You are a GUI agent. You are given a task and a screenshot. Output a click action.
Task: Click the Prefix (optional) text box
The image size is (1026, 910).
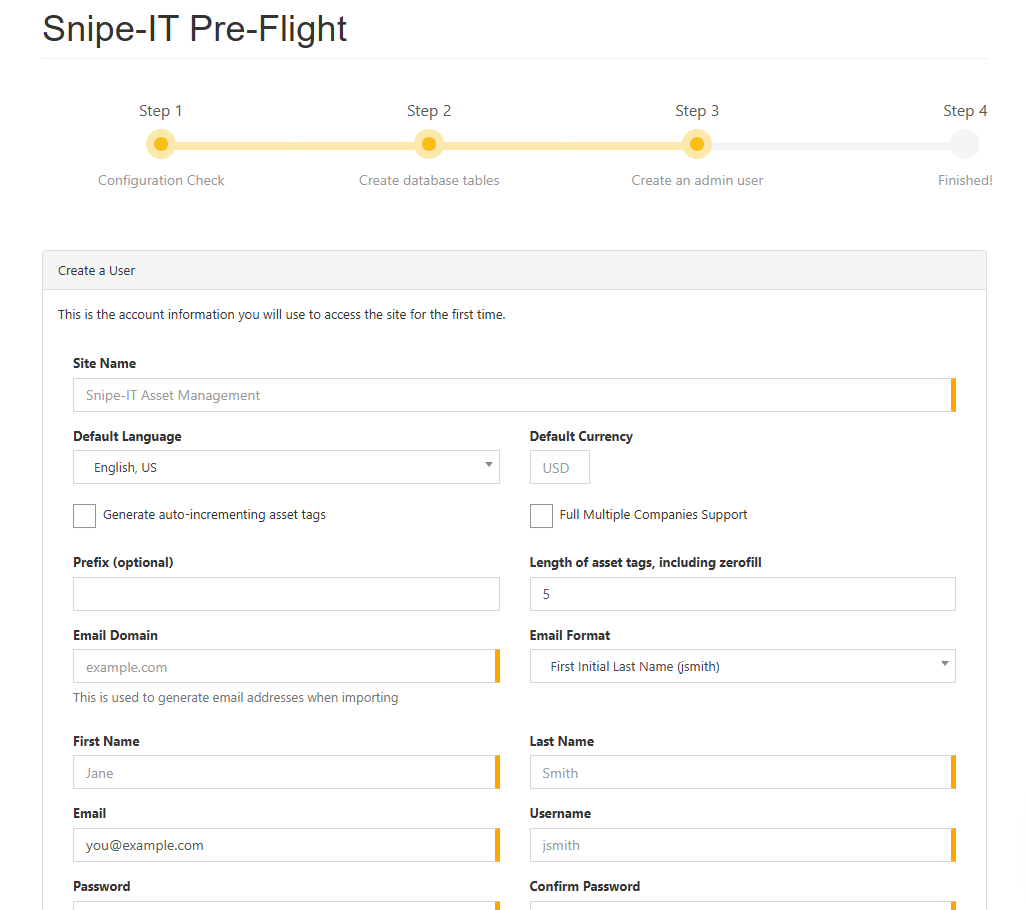click(286, 594)
